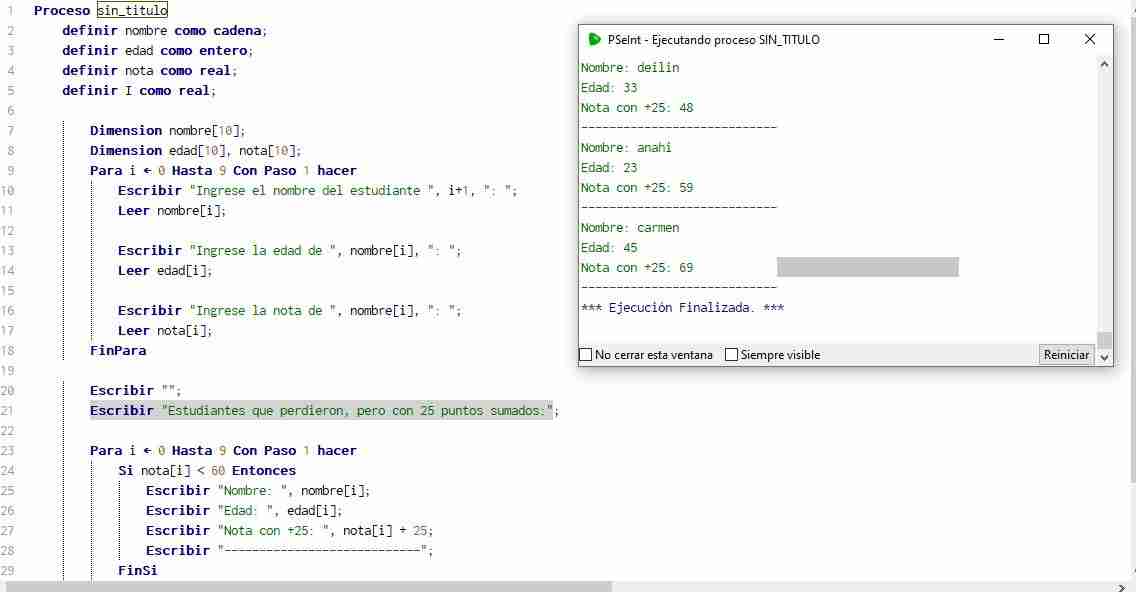
Task: Click output line 'Nombre: deilin'
Action: [x=630, y=67]
